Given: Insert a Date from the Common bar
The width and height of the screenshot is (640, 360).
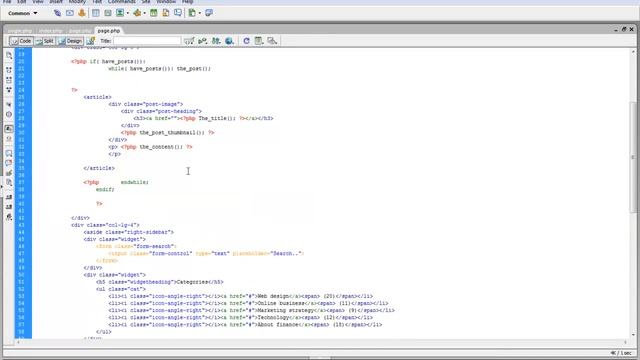Looking at the screenshot, I should coord(153,13).
